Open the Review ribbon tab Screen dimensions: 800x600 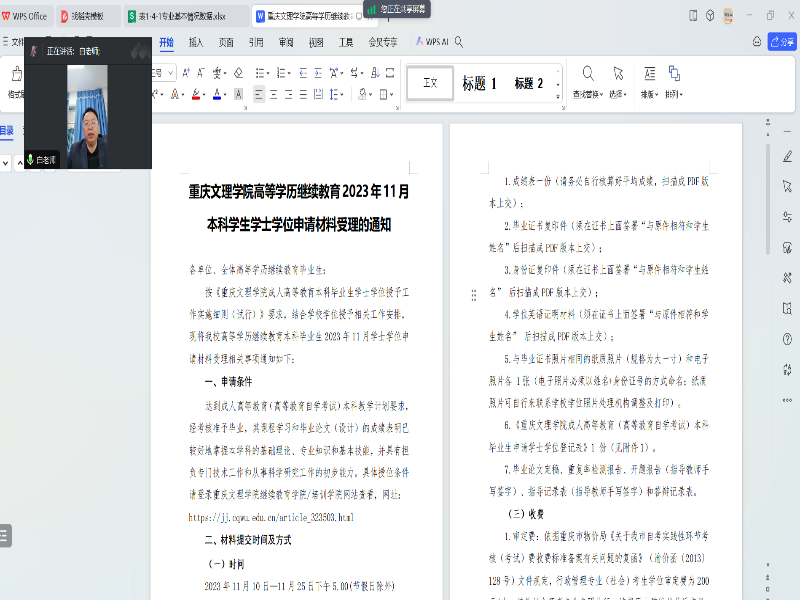(286, 43)
